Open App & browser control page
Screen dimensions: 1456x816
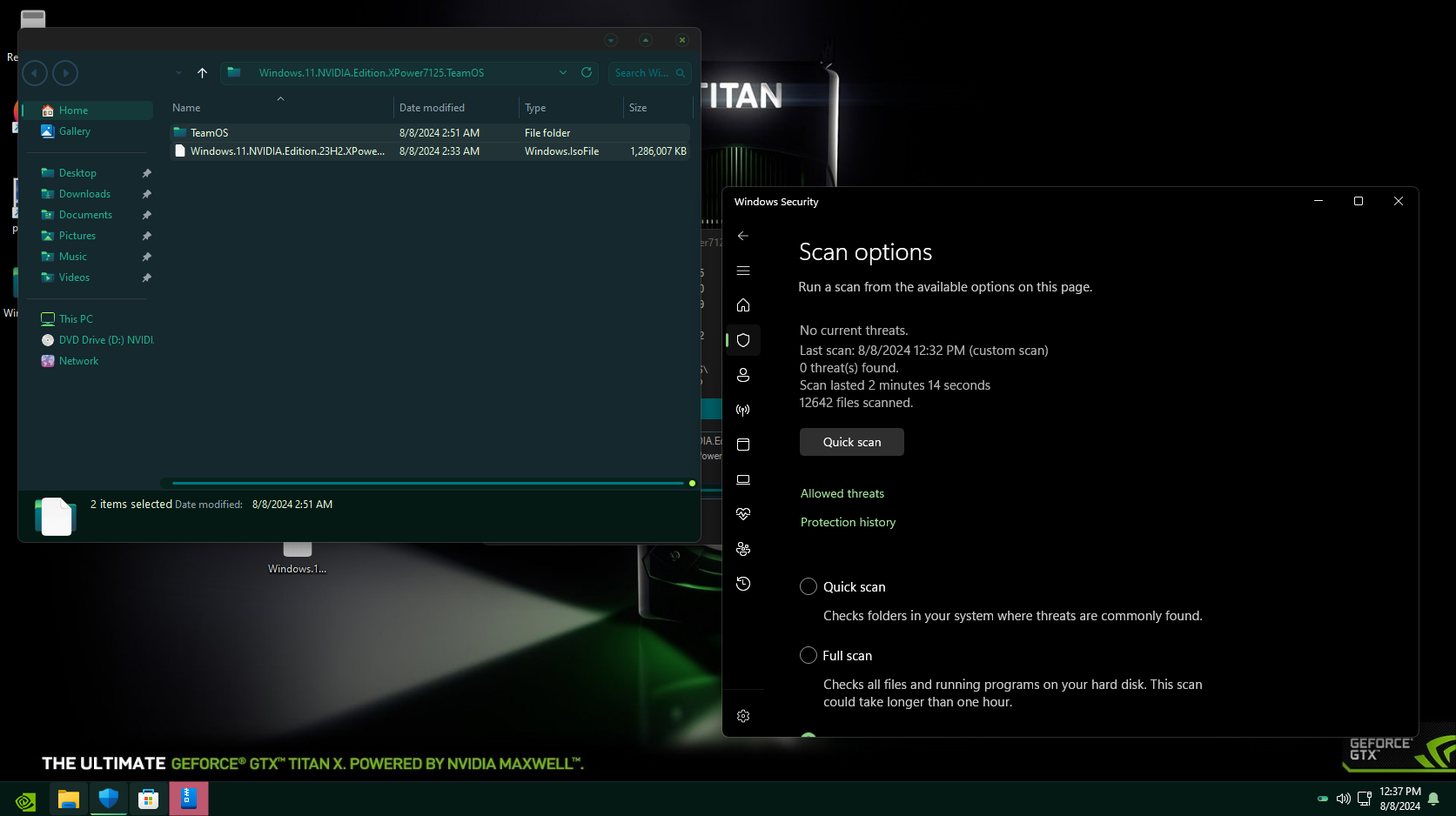(743, 445)
